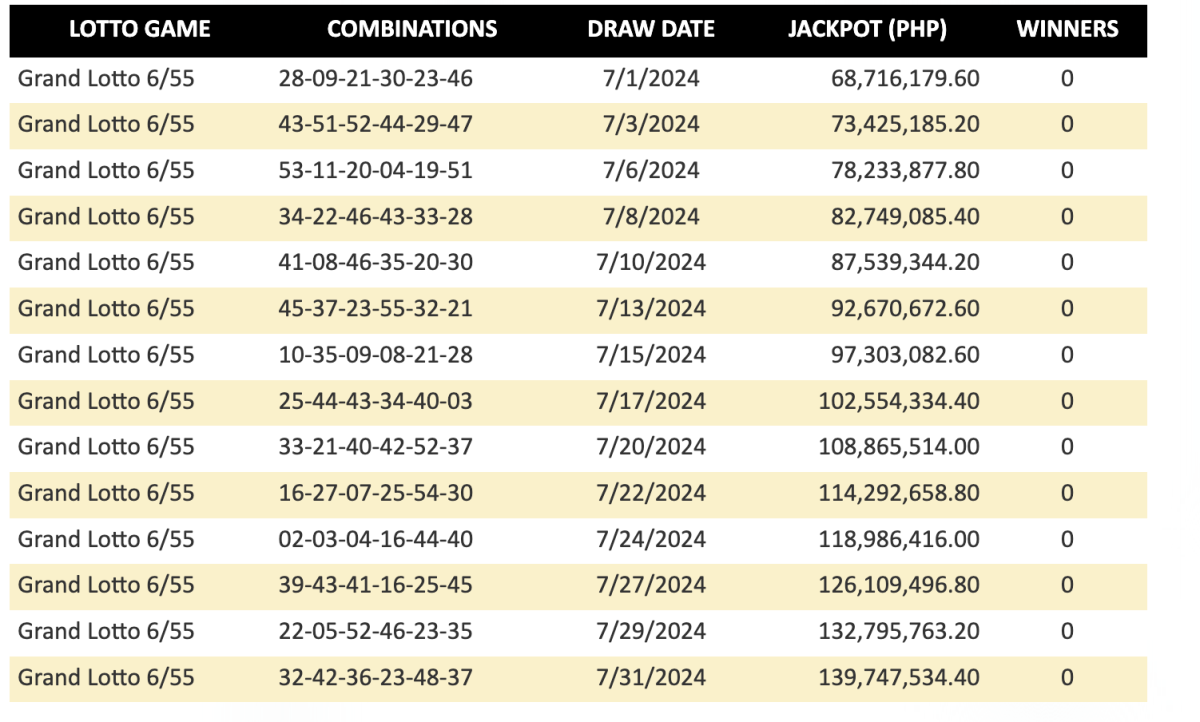
Task: Click the 7/20/2024 draw date cell
Action: [651, 447]
